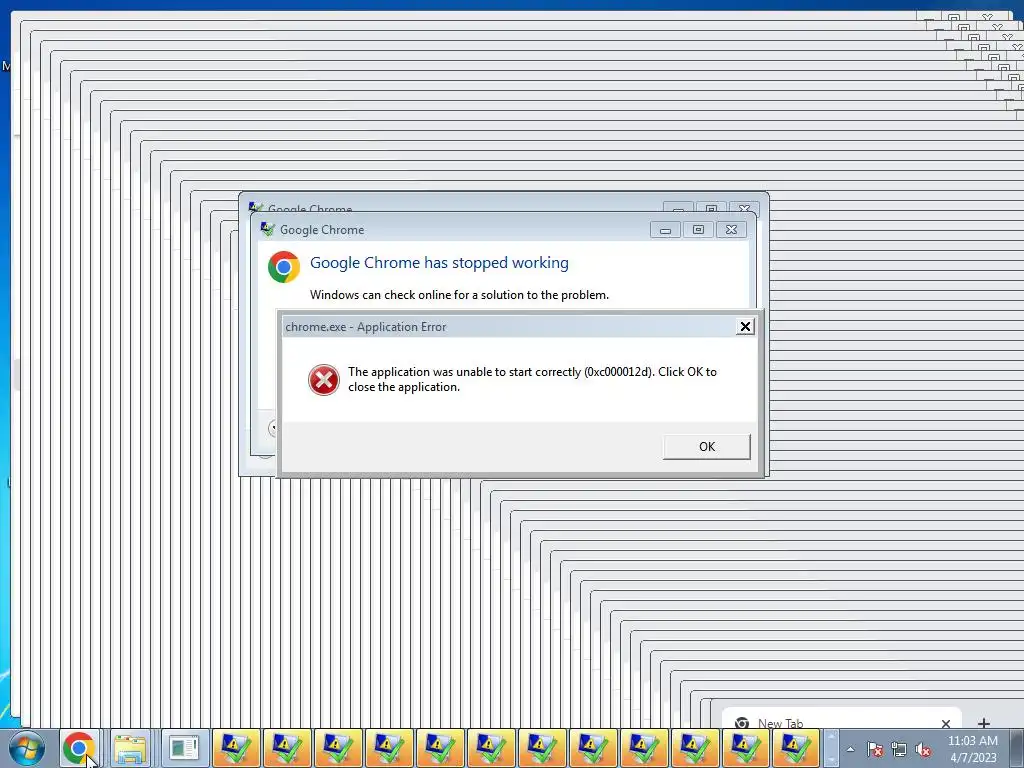Maximize the front Google Chrome crash dialog
The image size is (1024, 768).
(698, 230)
